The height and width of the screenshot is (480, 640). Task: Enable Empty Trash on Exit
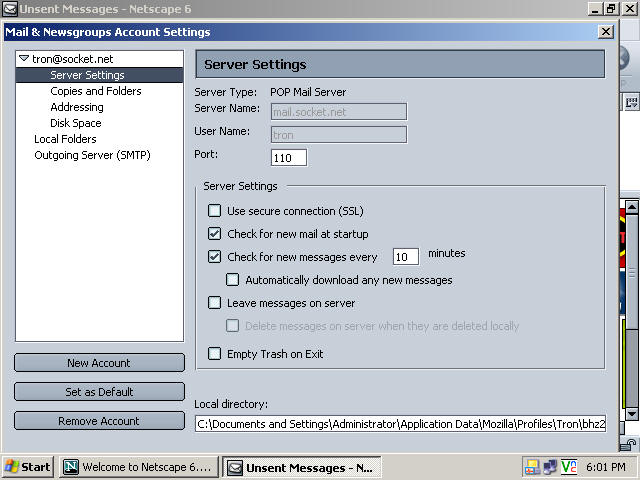point(214,353)
